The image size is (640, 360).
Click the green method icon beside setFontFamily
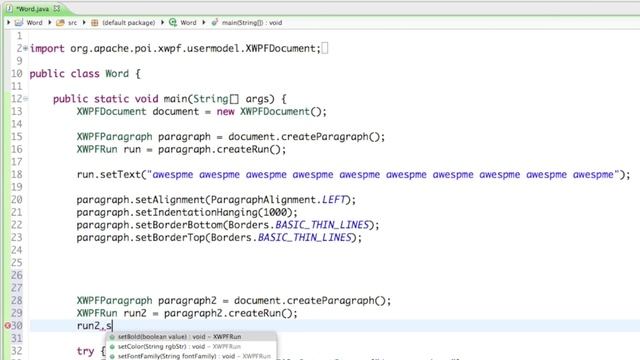[112, 356]
